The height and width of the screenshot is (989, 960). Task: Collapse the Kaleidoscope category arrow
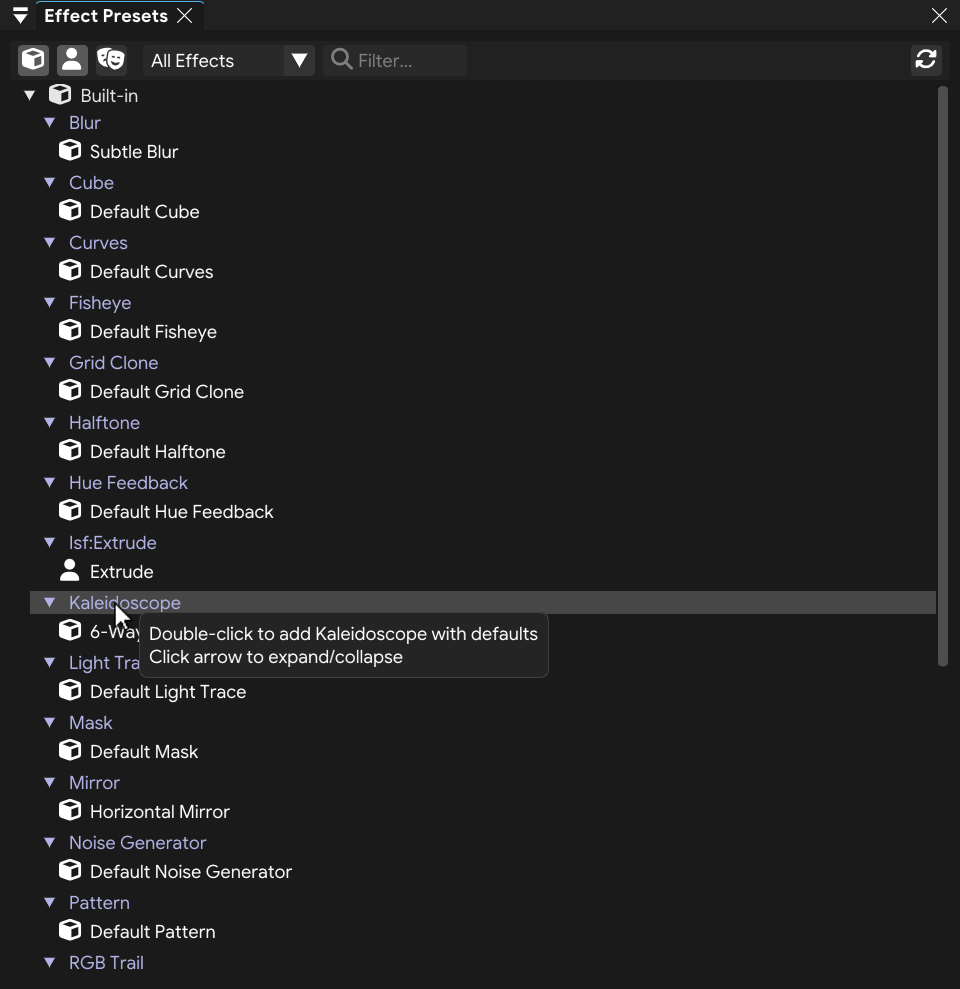(50, 602)
